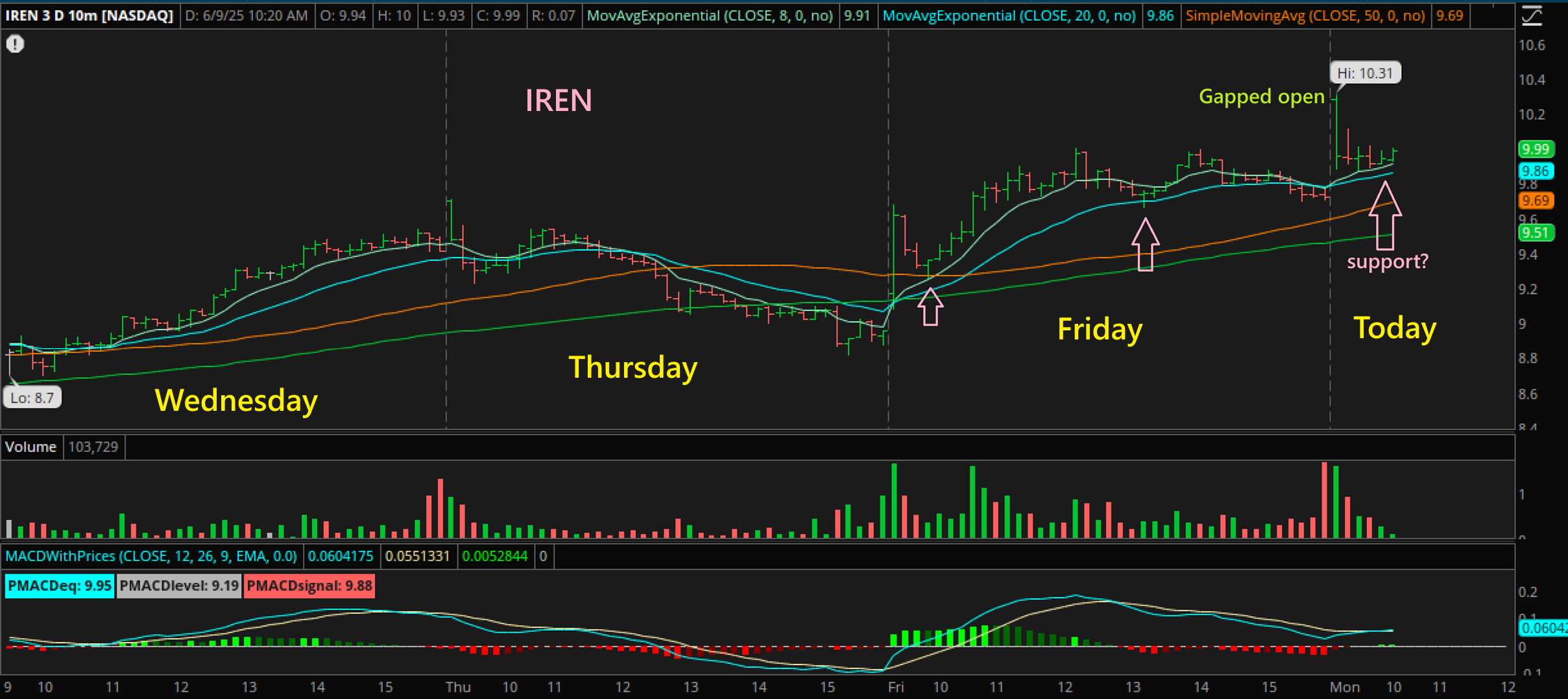
Task: Click the 8-period EMA value 9.91 in the header
Action: [x=857, y=16]
